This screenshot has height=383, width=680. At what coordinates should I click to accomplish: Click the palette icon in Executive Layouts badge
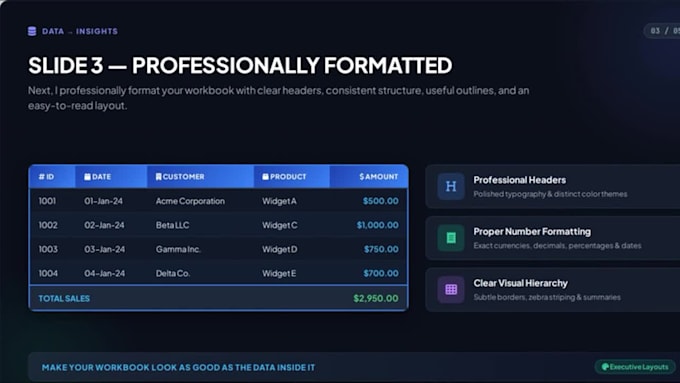click(605, 367)
